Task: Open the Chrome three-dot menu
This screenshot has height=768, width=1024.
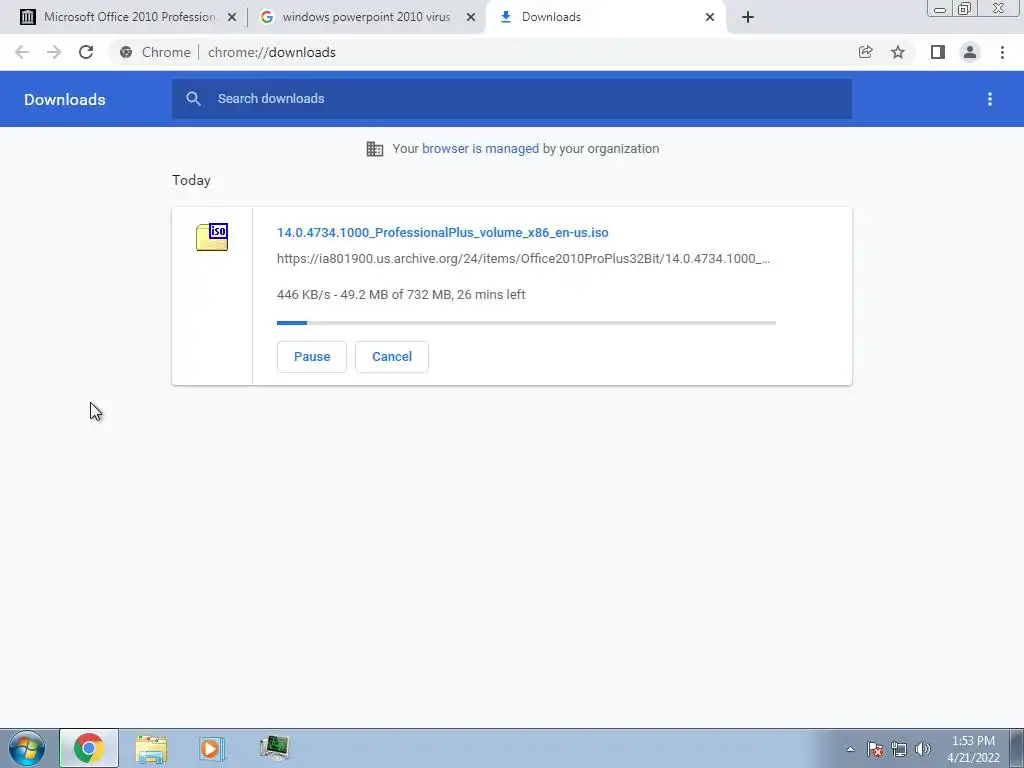Action: (x=1002, y=52)
